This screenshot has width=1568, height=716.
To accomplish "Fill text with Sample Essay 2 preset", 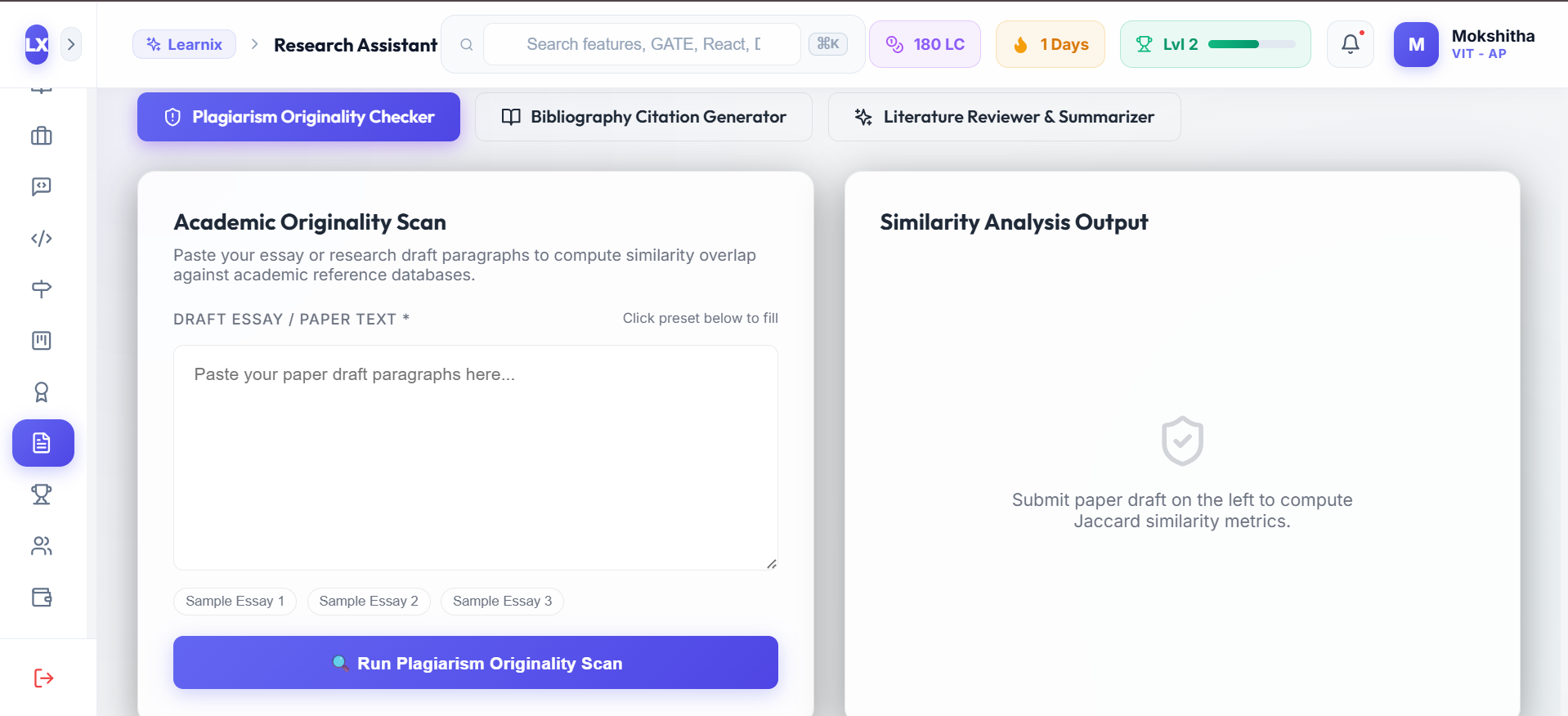I will [x=369, y=602].
